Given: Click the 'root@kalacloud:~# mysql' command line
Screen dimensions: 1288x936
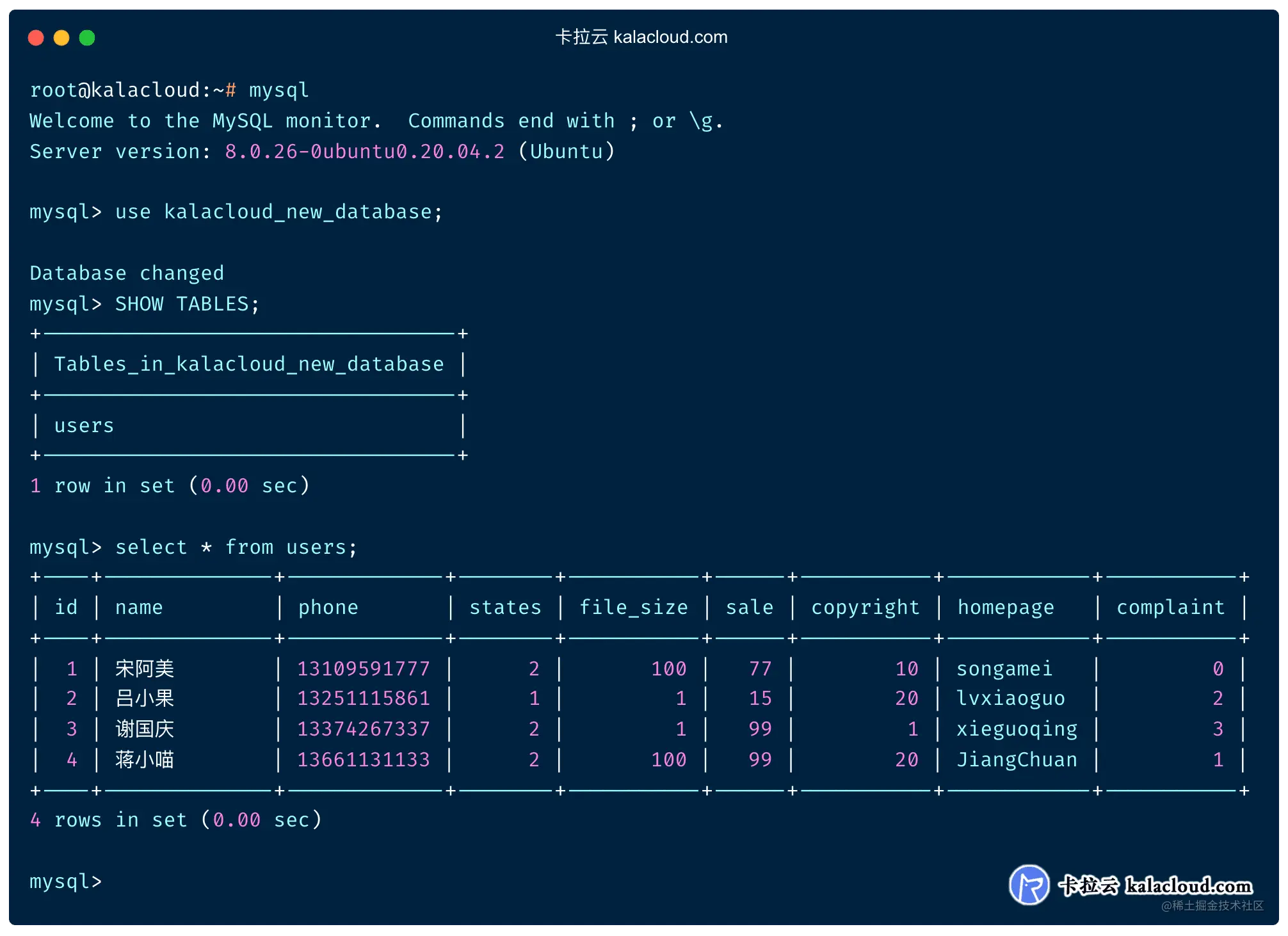Looking at the screenshot, I should (170, 90).
